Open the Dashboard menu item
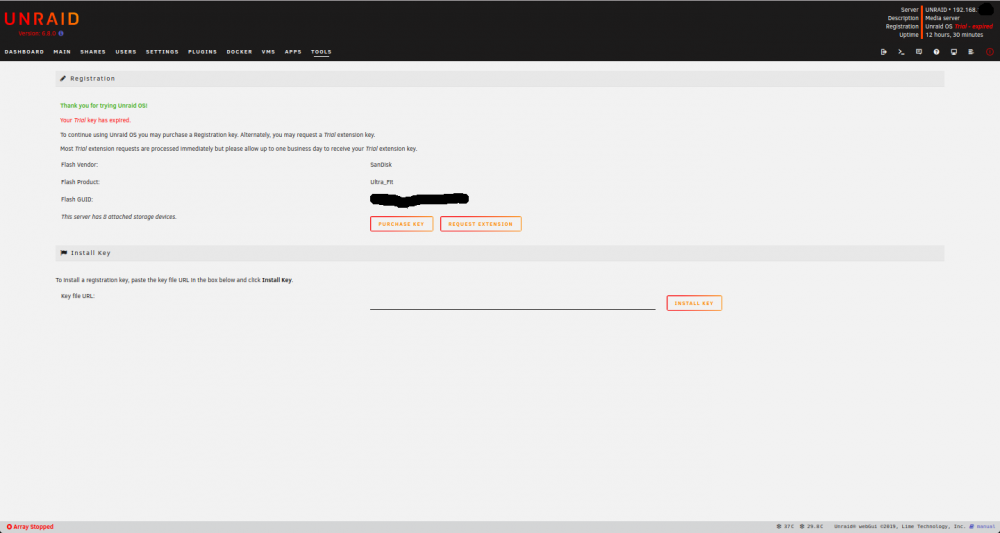 (24, 52)
